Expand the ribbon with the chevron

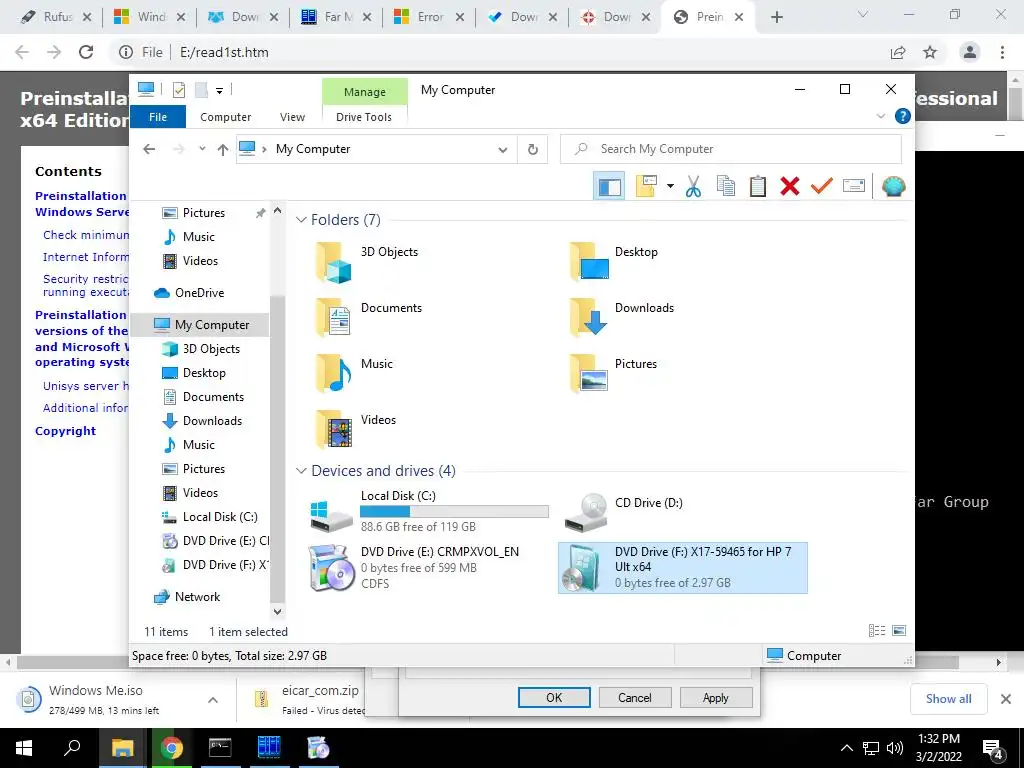(x=881, y=116)
